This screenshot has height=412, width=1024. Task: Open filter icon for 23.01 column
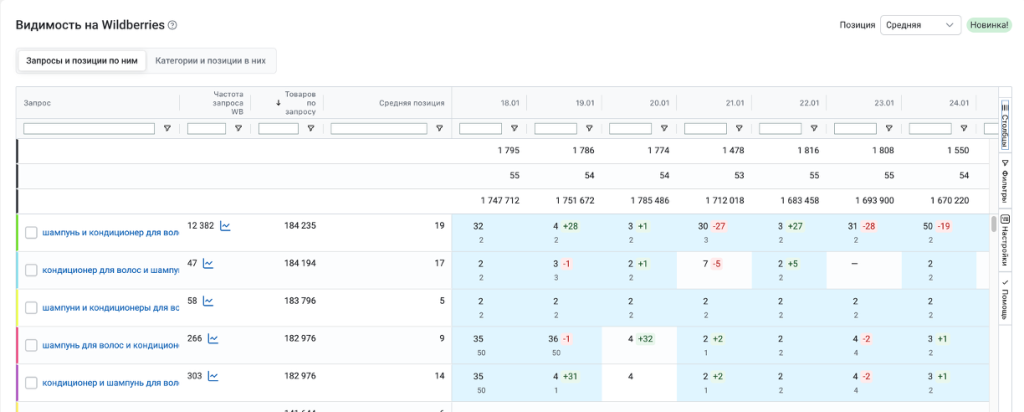889,129
